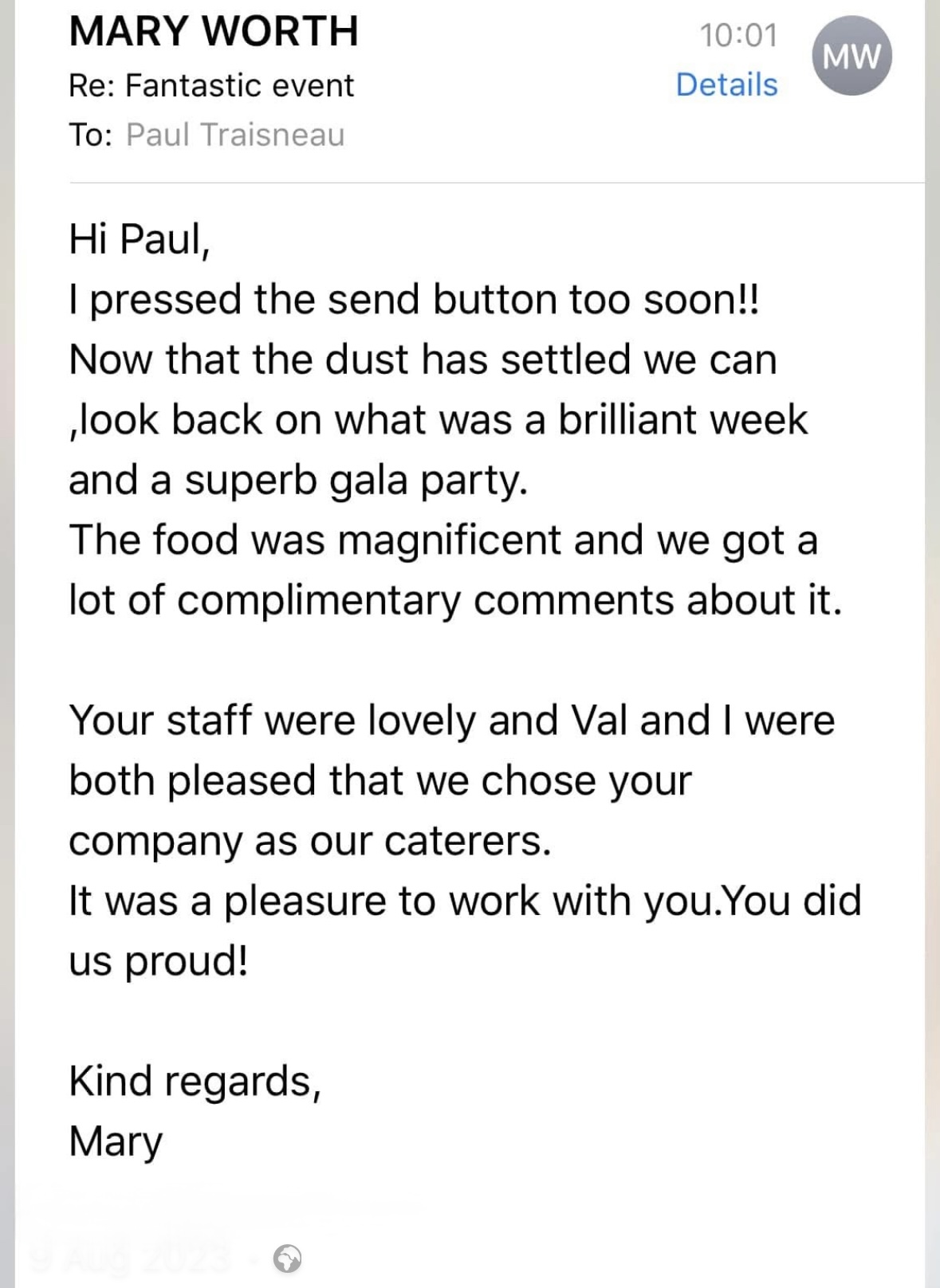Screen dimensions: 940x1288
Task: Select the subject Re: Fantastic event
Action: click(x=211, y=85)
